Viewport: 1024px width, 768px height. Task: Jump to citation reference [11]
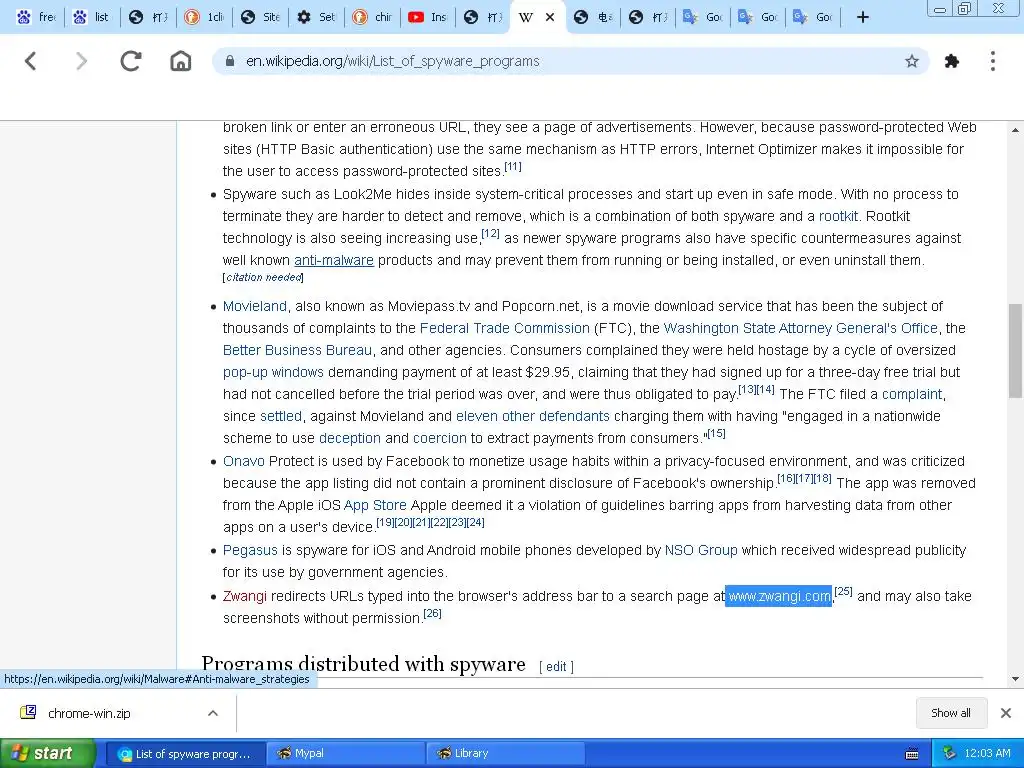point(513,167)
